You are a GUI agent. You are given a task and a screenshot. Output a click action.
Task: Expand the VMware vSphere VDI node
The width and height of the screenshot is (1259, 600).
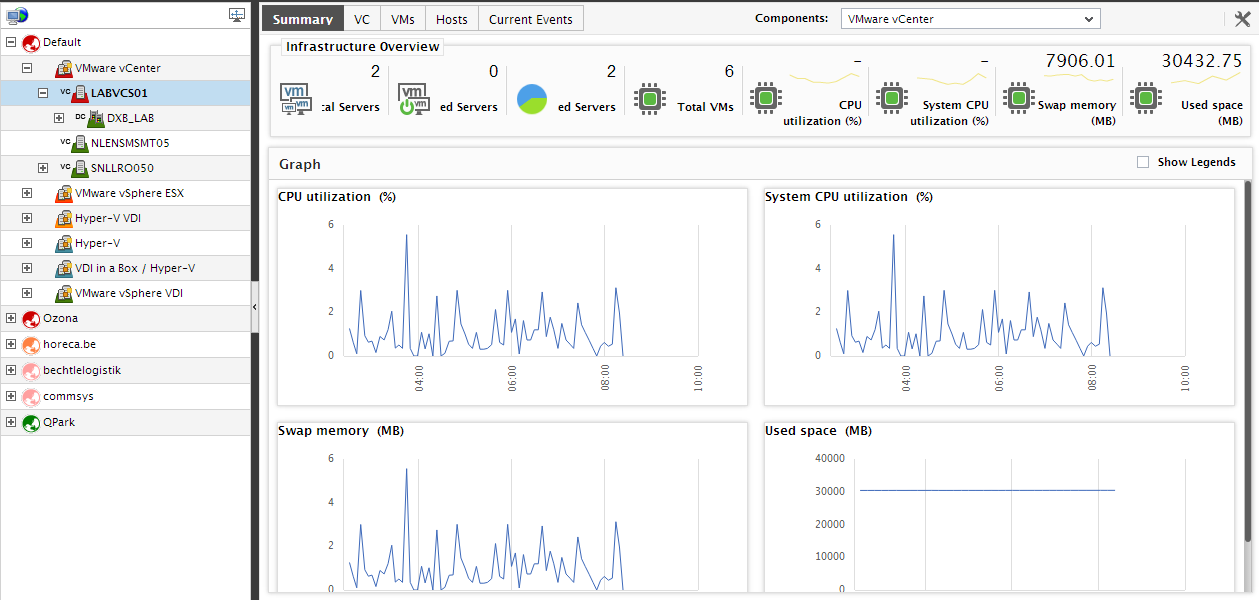point(27,294)
